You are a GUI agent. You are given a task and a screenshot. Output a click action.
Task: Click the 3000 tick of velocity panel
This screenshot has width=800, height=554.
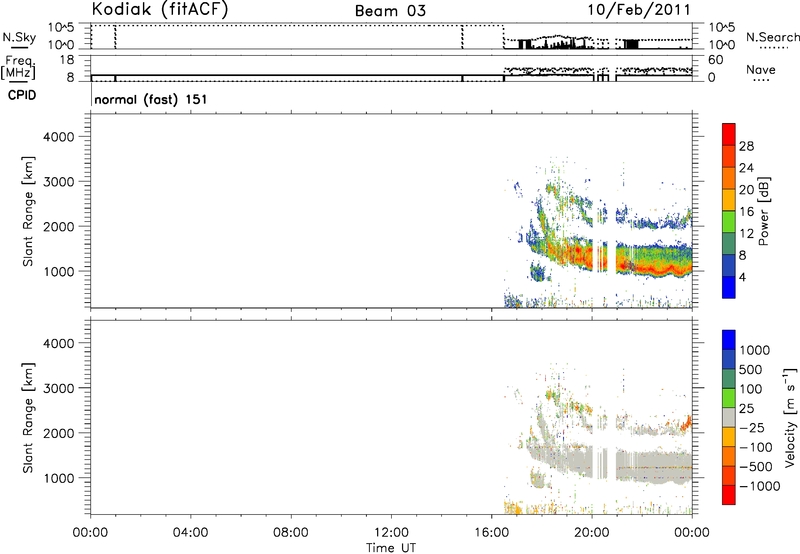pos(59,388)
